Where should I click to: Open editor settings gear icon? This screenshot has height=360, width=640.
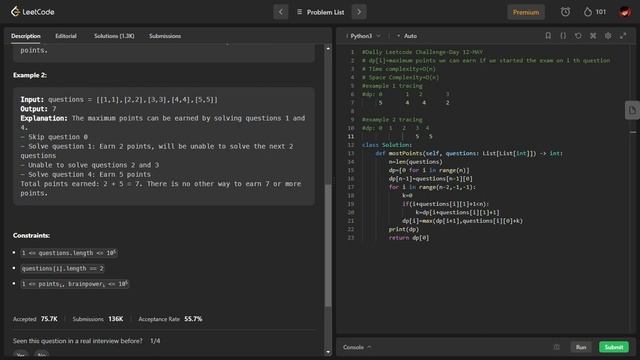pos(608,36)
